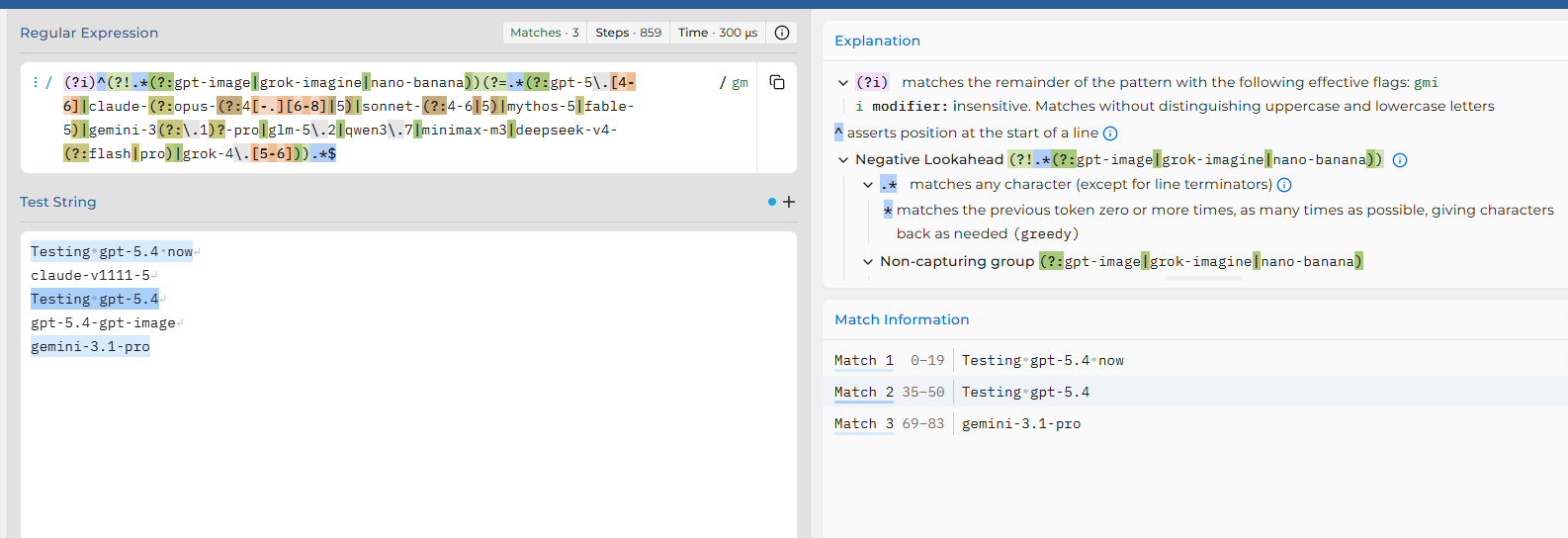Click the '35-50' match range
The width and height of the screenshot is (1568, 538).
click(x=923, y=393)
